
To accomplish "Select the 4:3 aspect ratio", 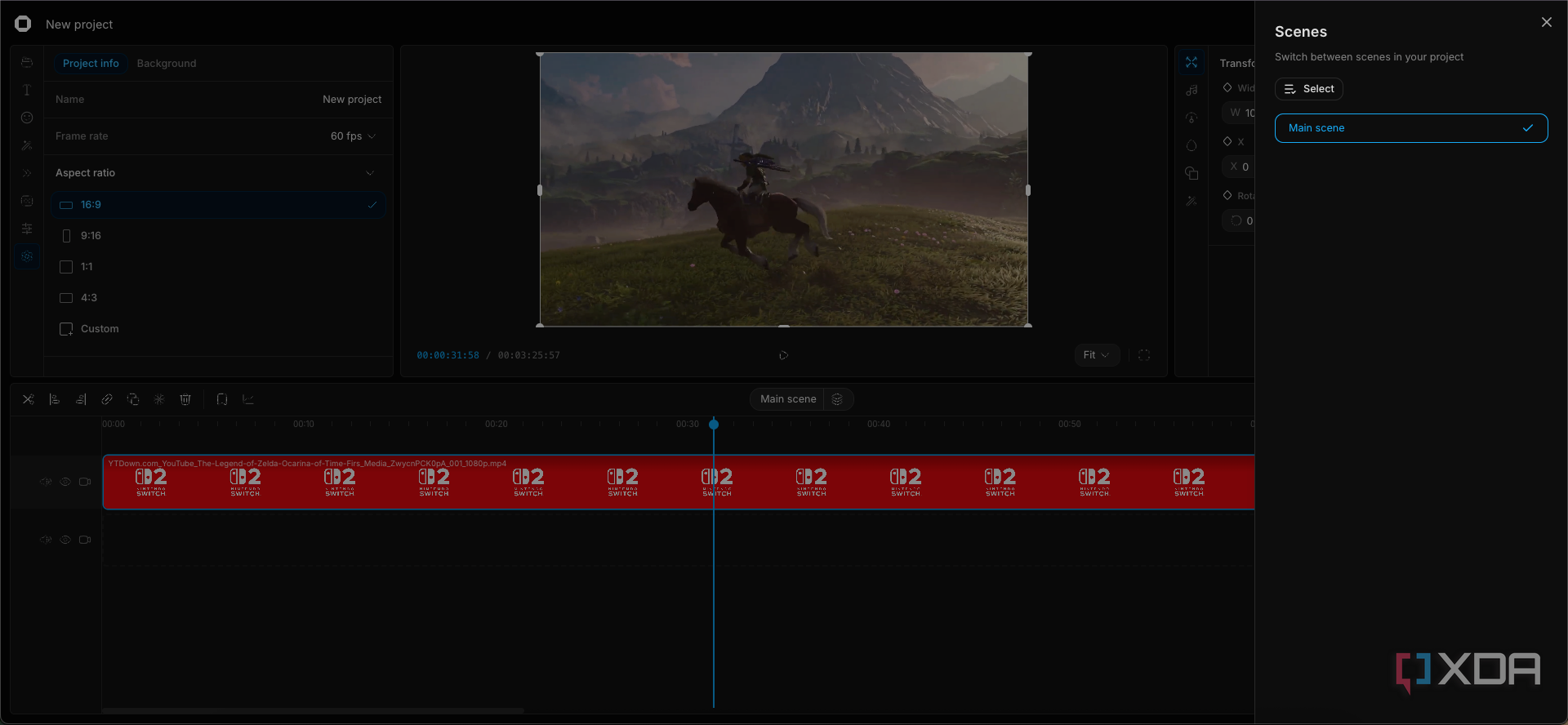I will point(218,298).
